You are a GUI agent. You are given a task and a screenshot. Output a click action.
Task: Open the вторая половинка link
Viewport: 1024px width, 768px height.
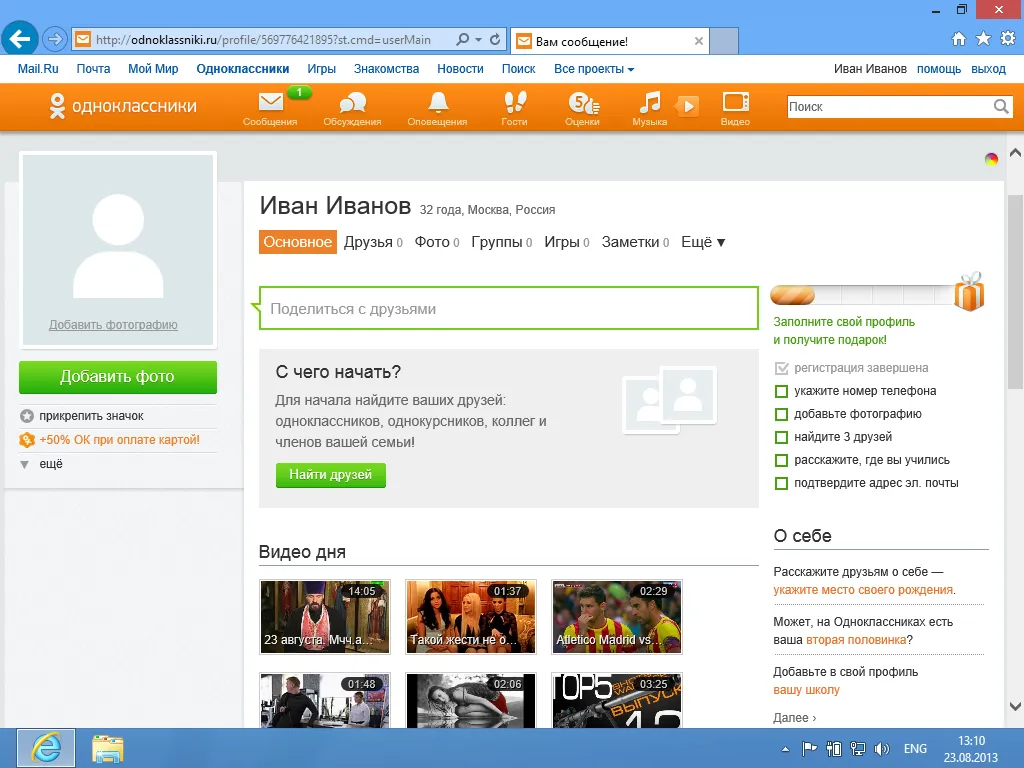tap(856, 640)
